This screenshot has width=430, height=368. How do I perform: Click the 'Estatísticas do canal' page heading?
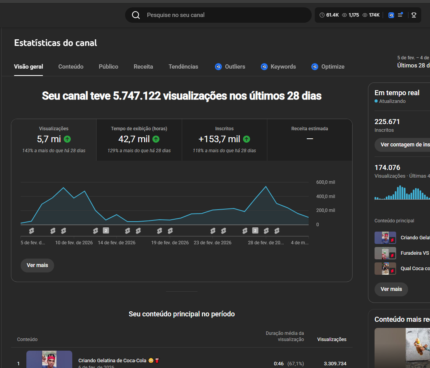pyautogui.click(x=56, y=43)
